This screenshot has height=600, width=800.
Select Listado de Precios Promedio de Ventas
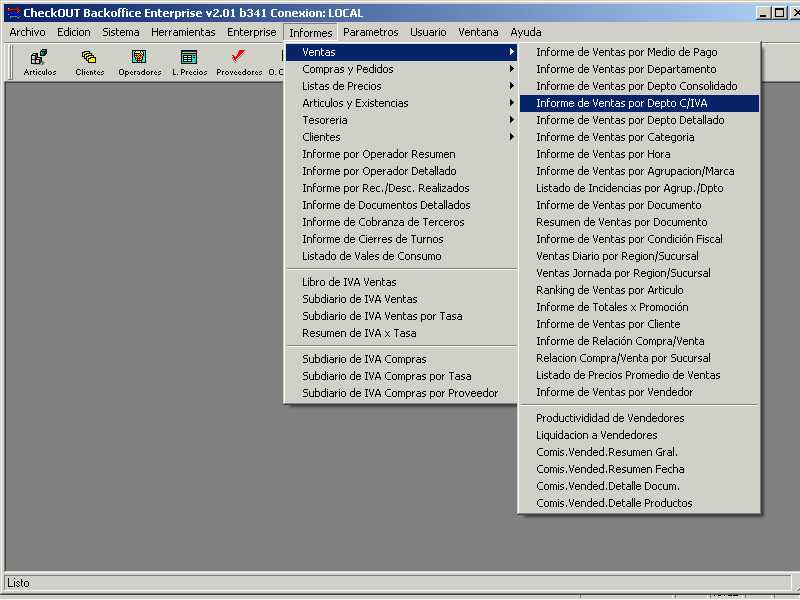639,375
